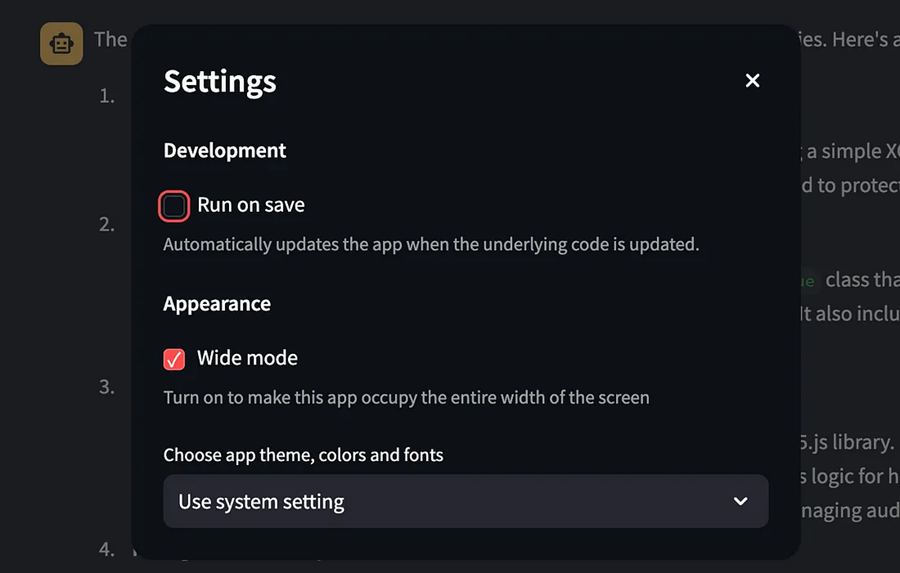Click the 'Wide mode' label text

(x=247, y=358)
